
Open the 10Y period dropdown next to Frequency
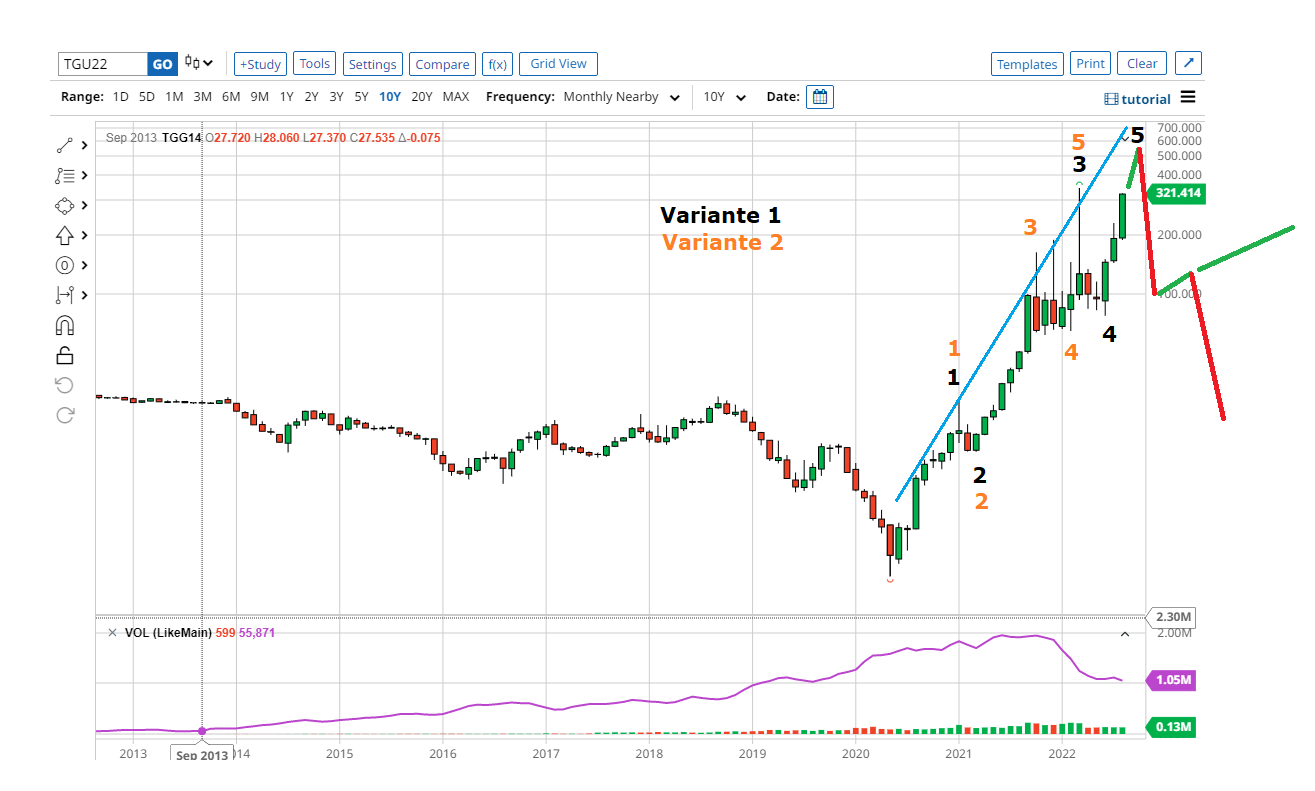[x=725, y=97]
